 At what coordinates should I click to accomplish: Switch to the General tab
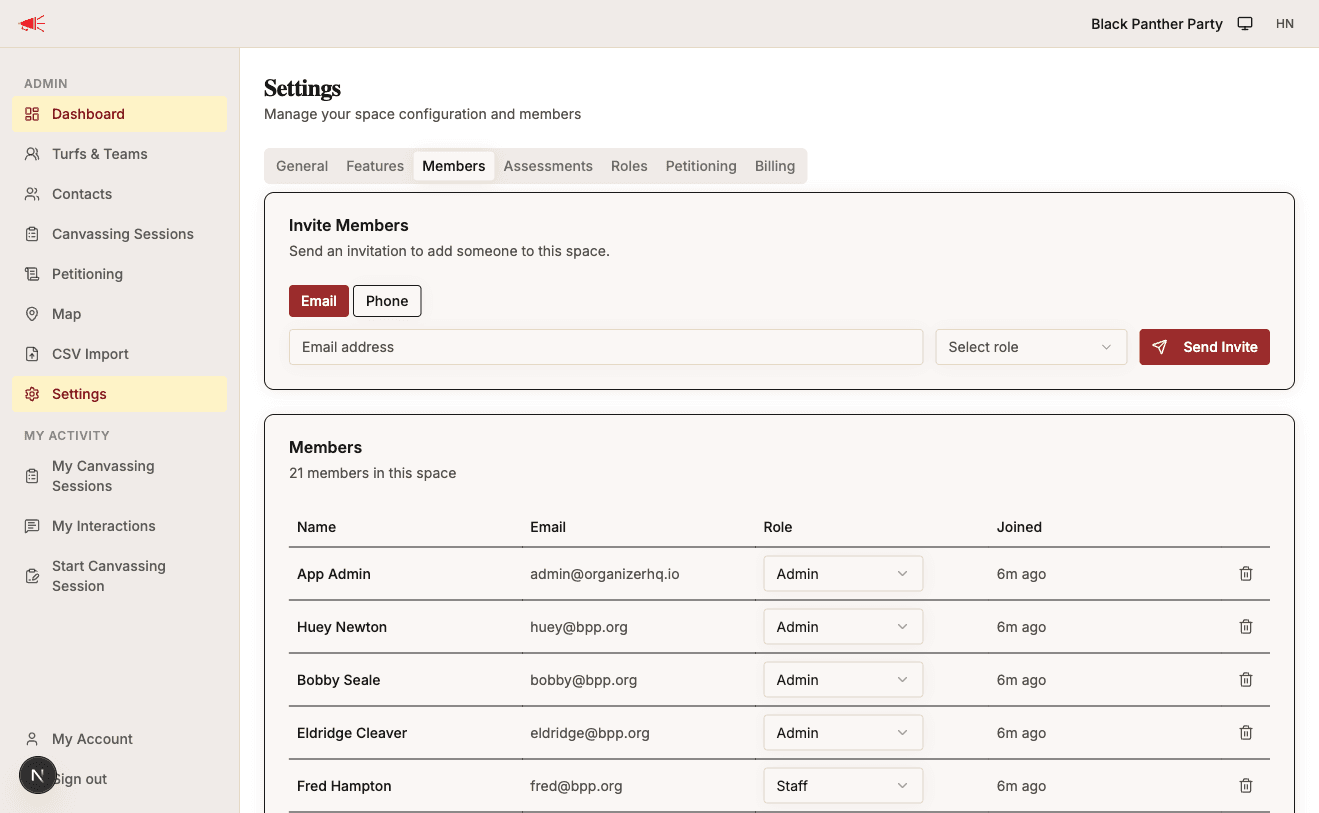302,166
